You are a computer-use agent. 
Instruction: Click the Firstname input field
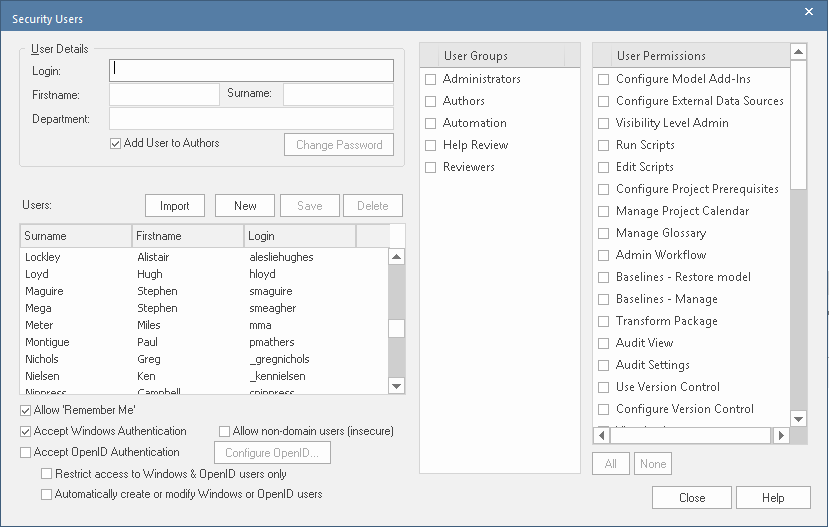[164, 94]
